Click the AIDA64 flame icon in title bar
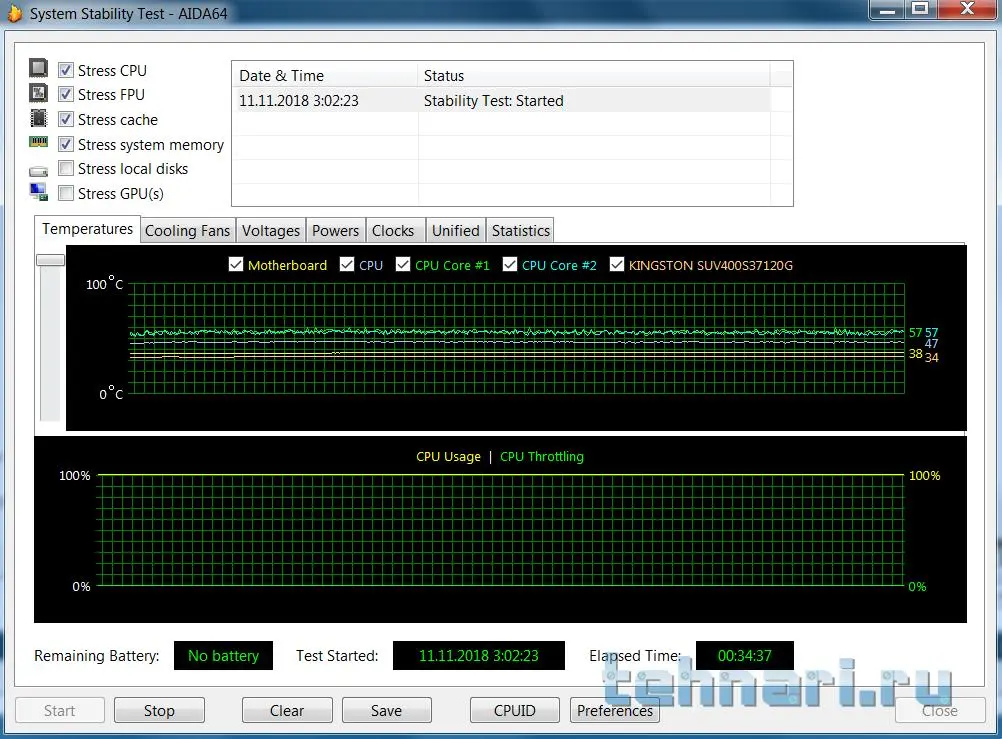The width and height of the screenshot is (1002, 739). point(15,14)
